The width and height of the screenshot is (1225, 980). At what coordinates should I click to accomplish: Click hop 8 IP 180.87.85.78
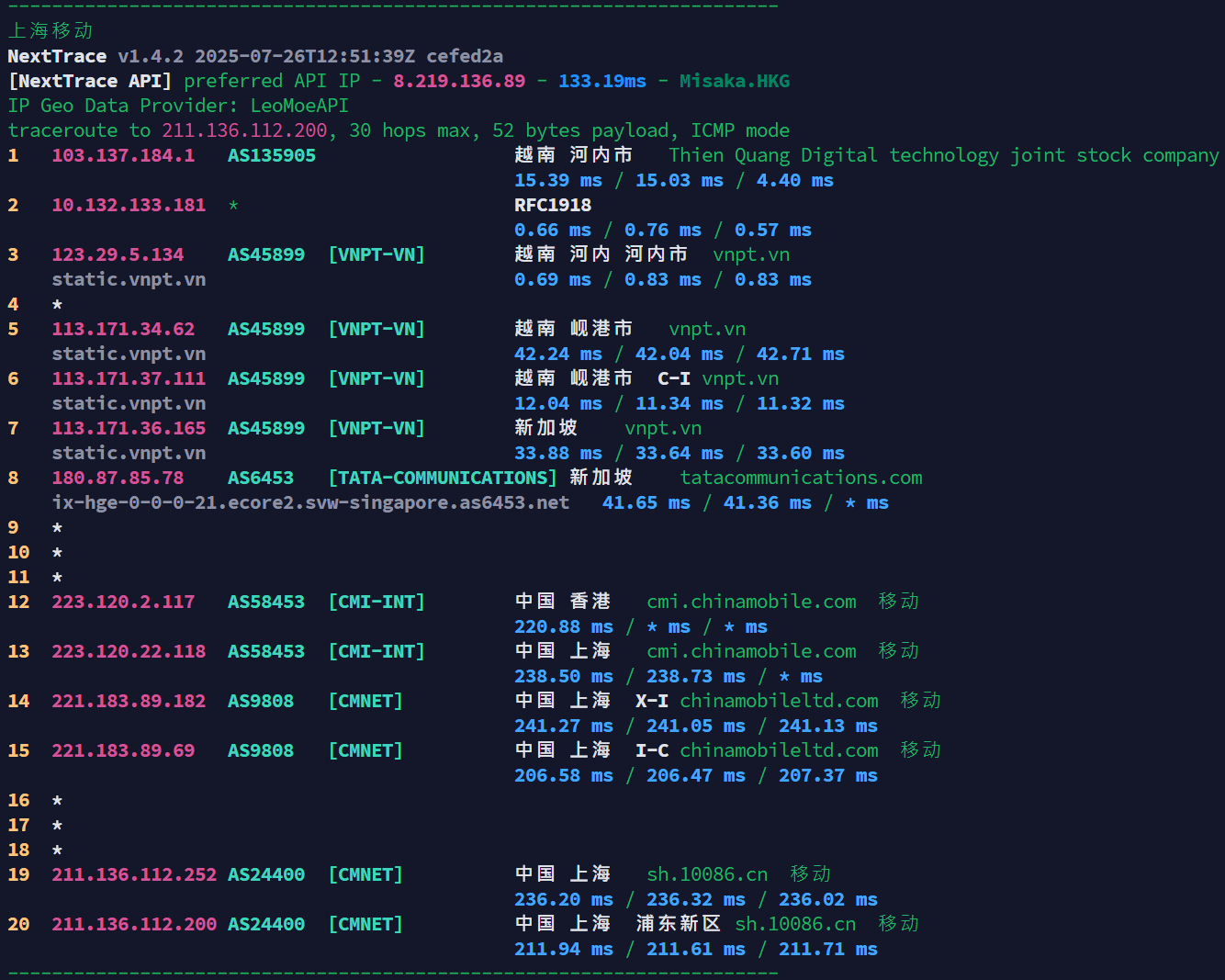tap(118, 478)
